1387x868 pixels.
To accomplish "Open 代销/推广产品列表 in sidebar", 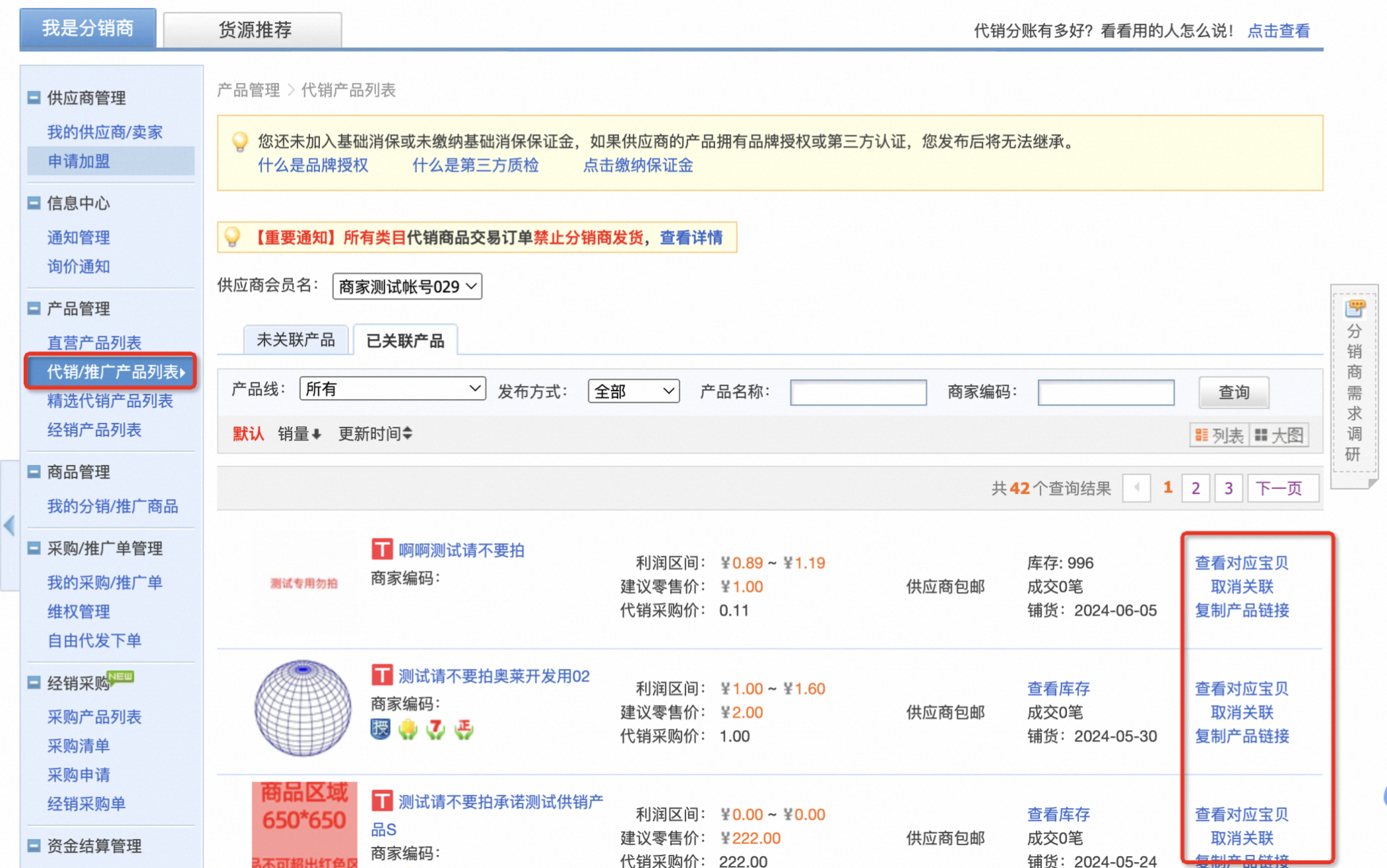I will [111, 372].
